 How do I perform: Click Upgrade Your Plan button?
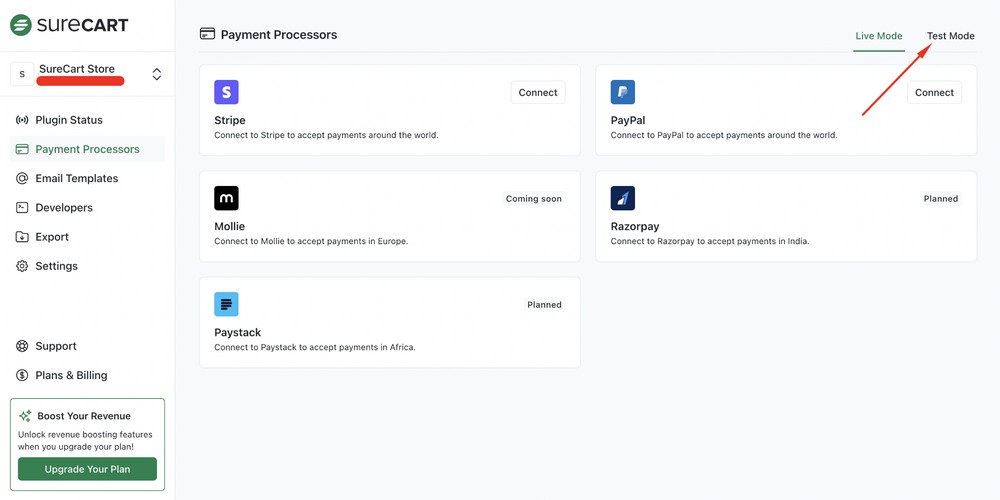click(x=87, y=469)
